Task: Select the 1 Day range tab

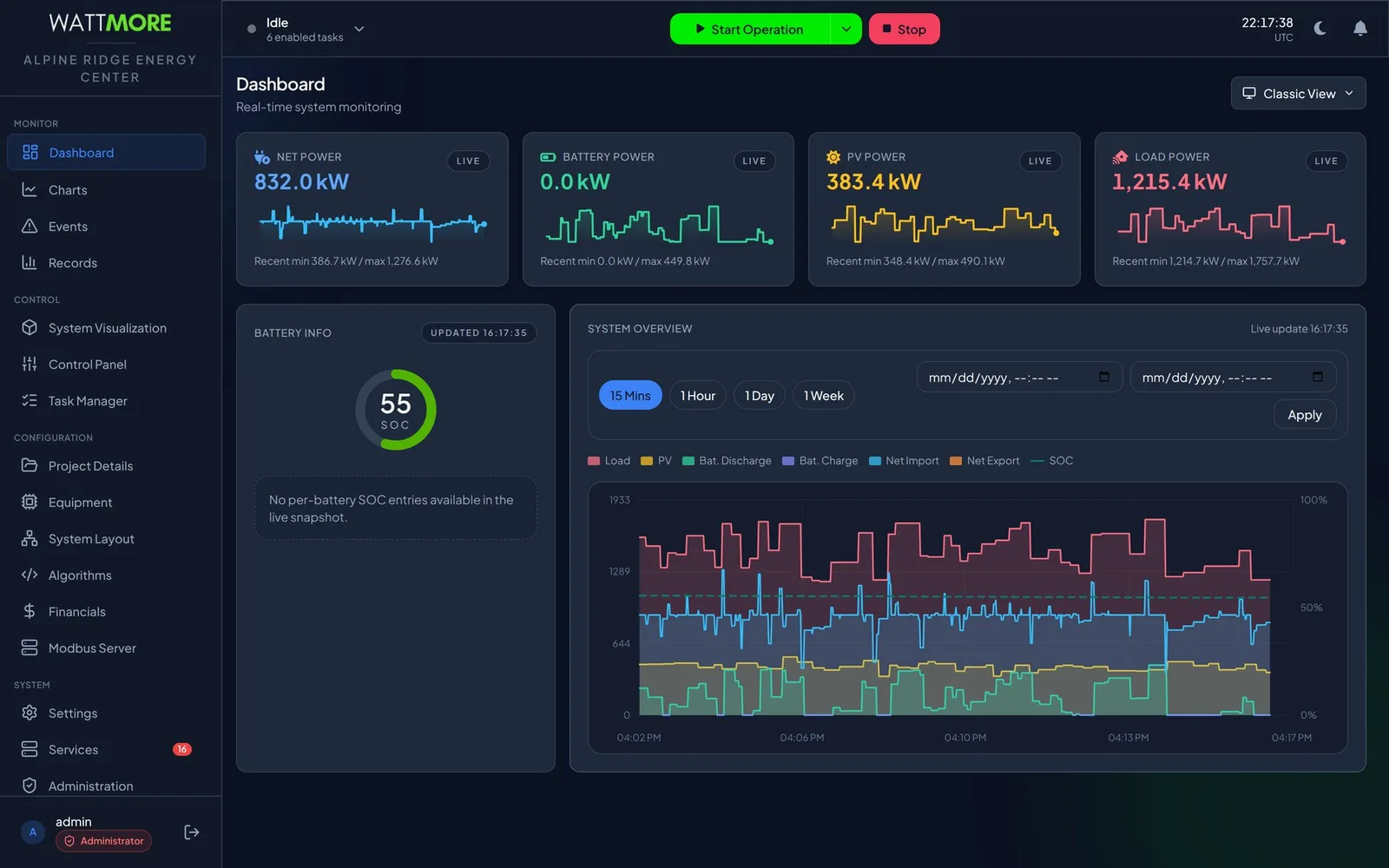Action: click(760, 396)
